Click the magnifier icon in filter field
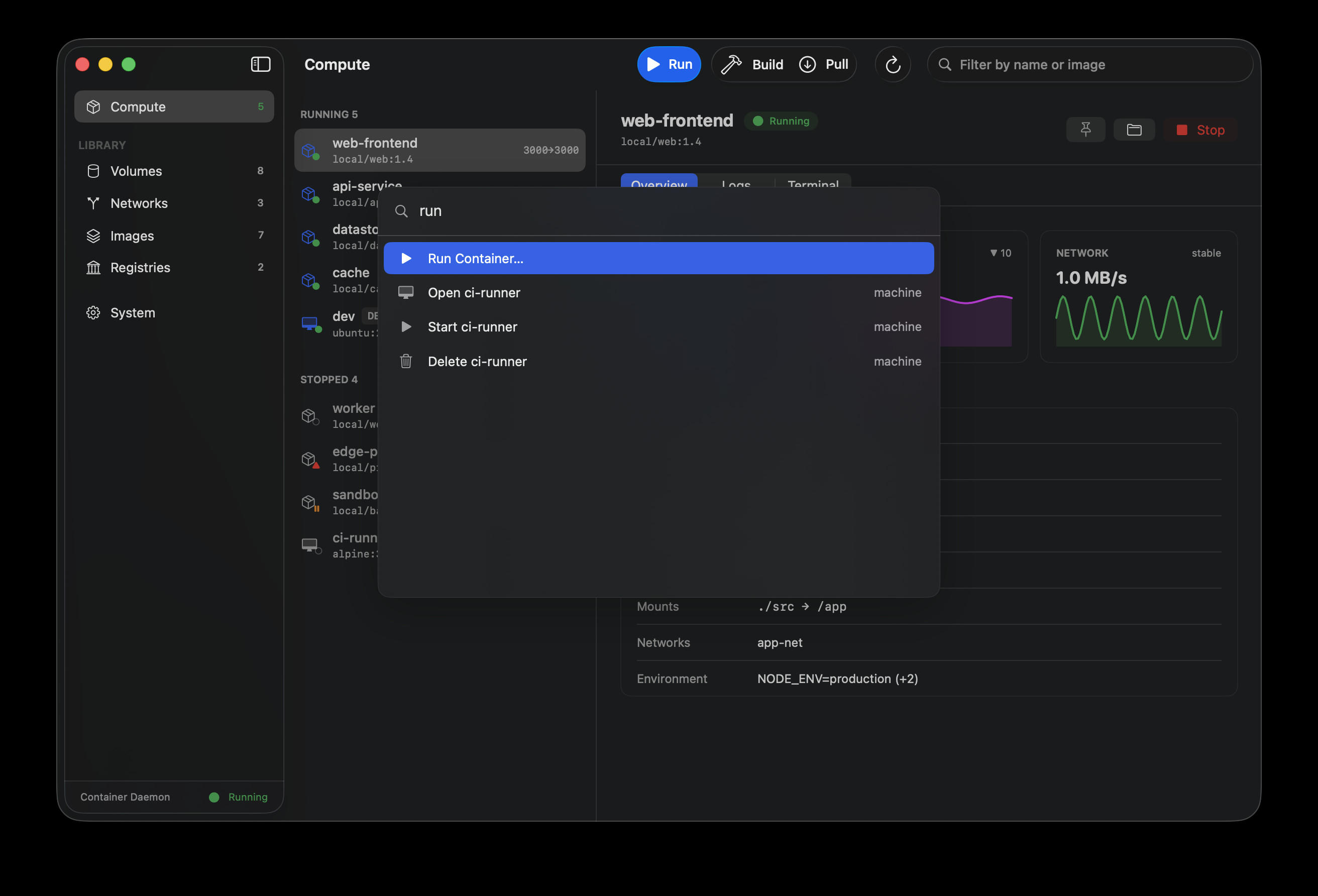Image resolution: width=1318 pixels, height=896 pixels. [945, 65]
